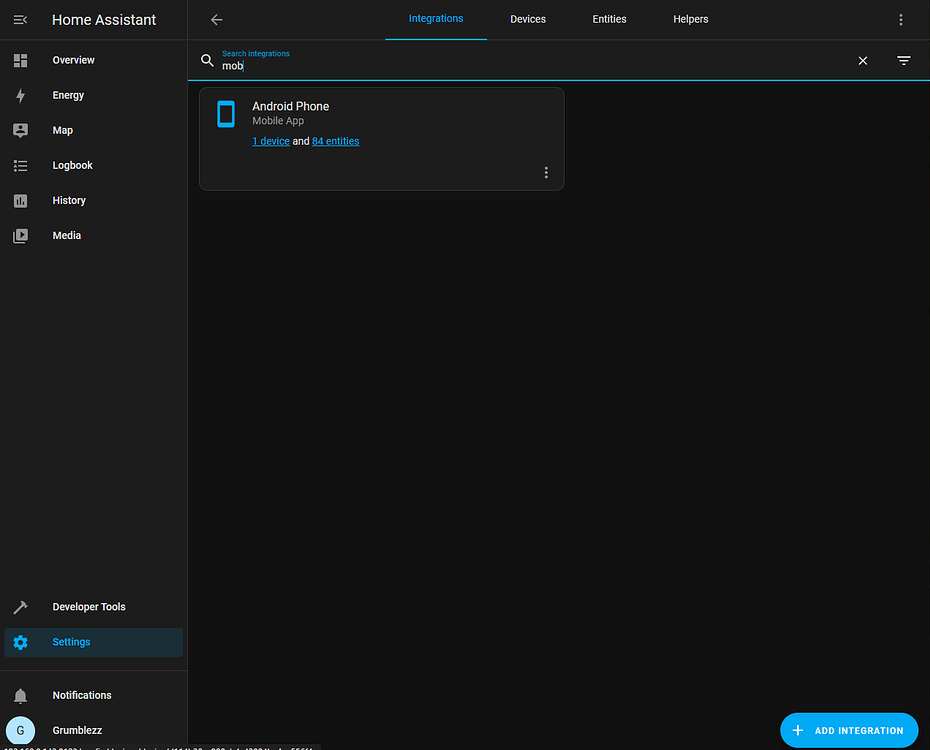Open the top-right overflow menu
This screenshot has width=930, height=750.
pyautogui.click(x=900, y=19)
